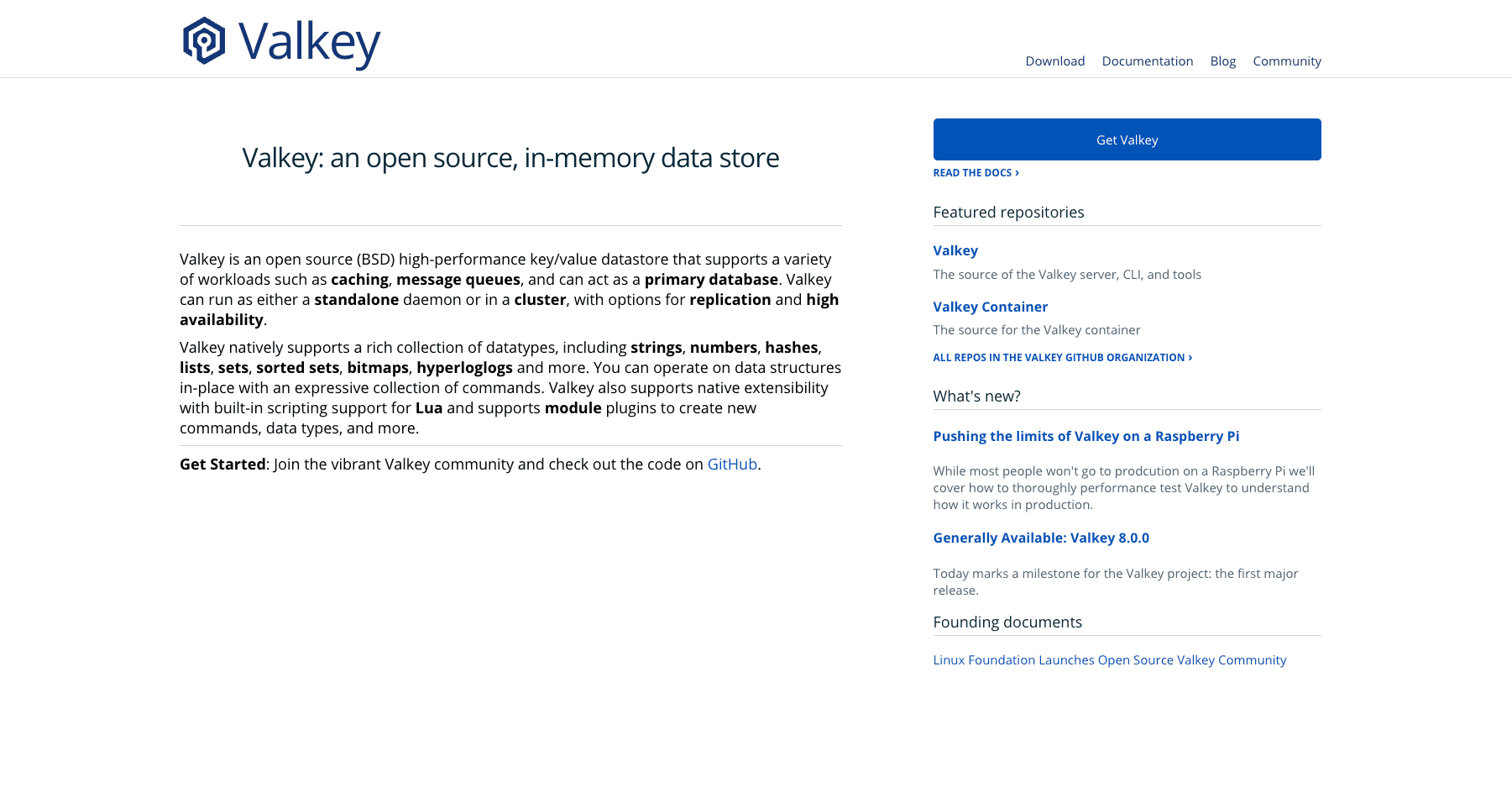
Task: Click the main page headline text
Action: coord(510,158)
